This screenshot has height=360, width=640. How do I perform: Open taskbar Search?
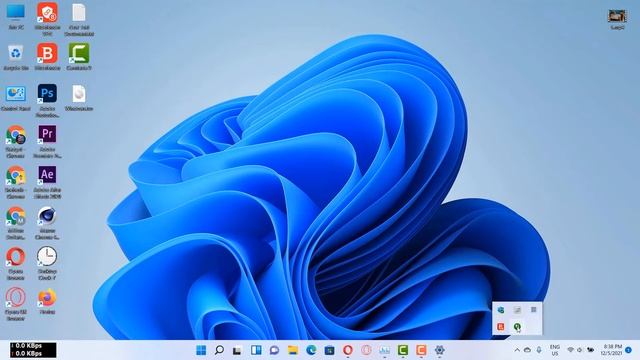coord(219,350)
